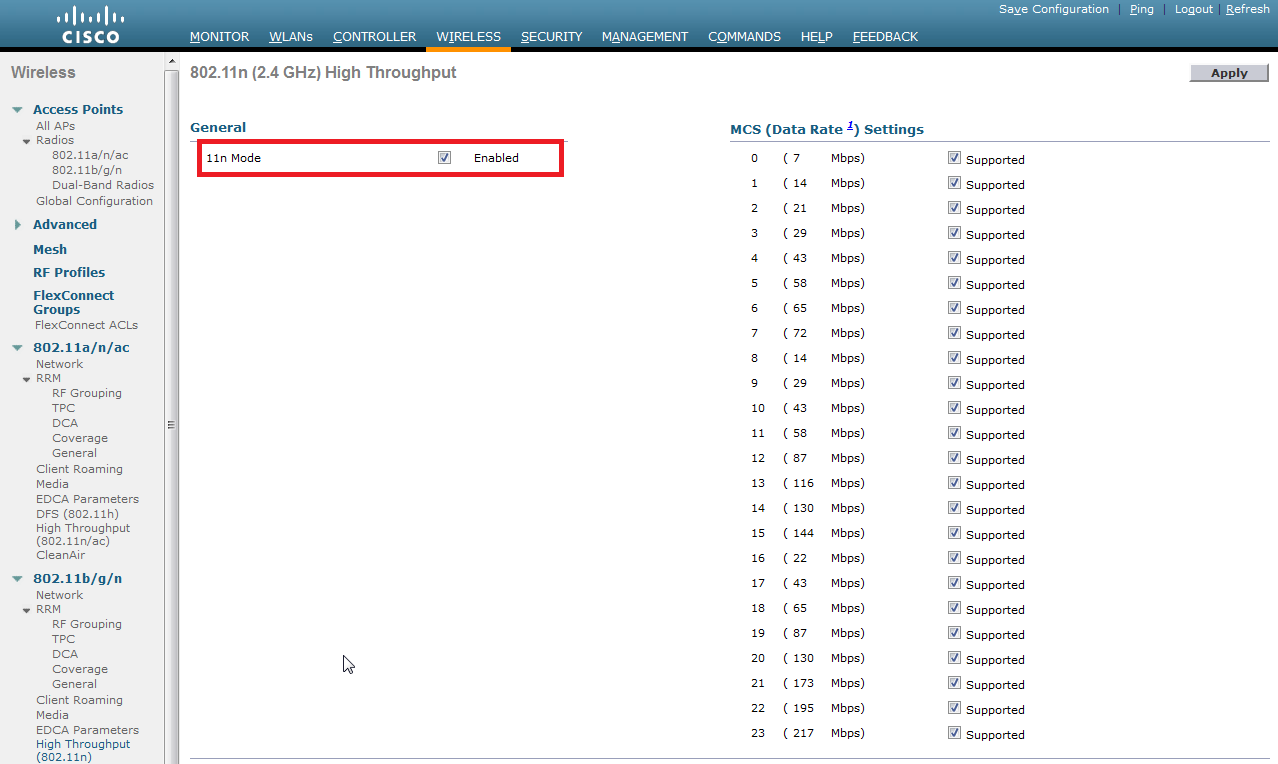Click the Logout link
Screen dimensions: 1278x764
(1193, 9)
